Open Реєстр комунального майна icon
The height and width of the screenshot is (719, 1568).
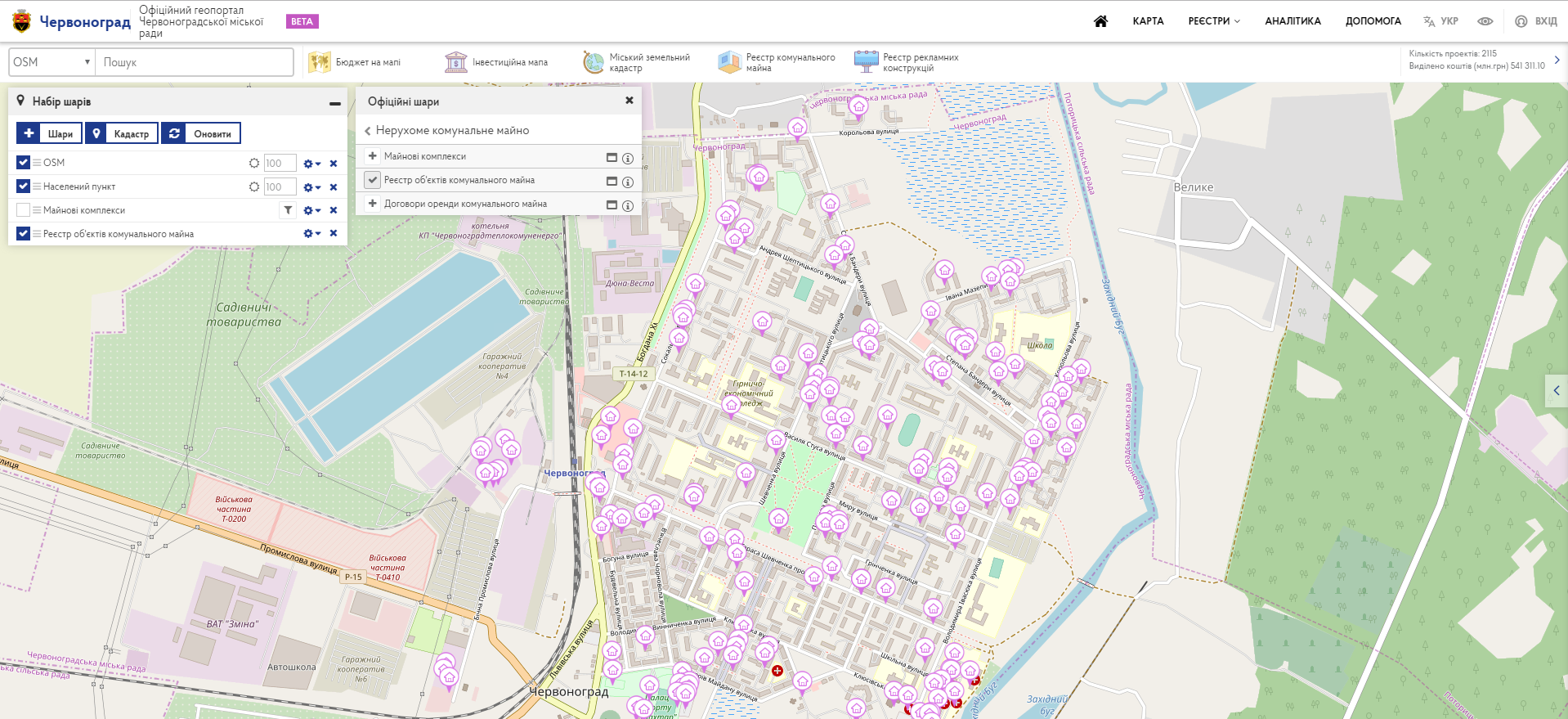pyautogui.click(x=729, y=62)
